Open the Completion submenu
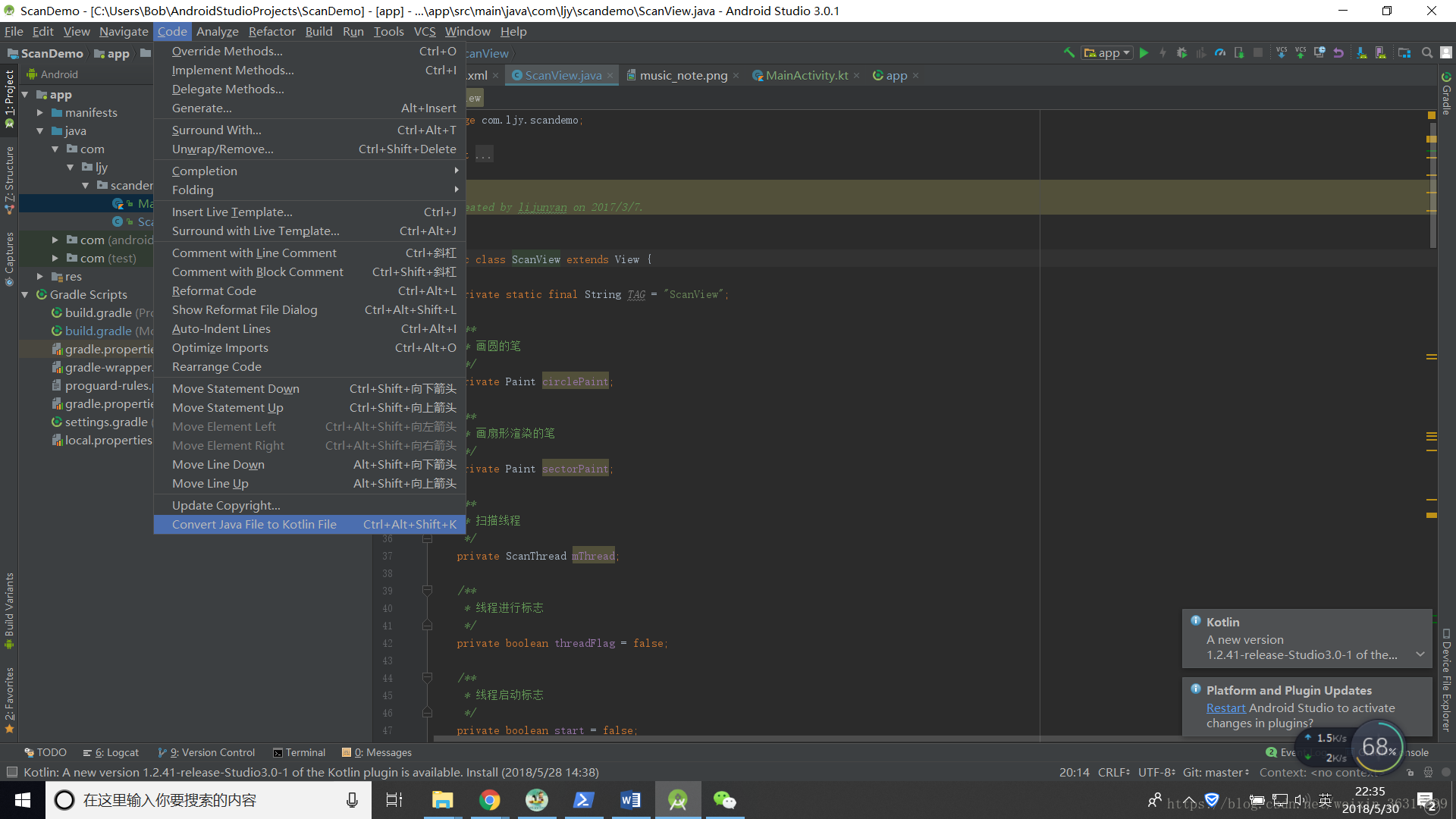The height and width of the screenshot is (819, 1456). click(x=309, y=171)
